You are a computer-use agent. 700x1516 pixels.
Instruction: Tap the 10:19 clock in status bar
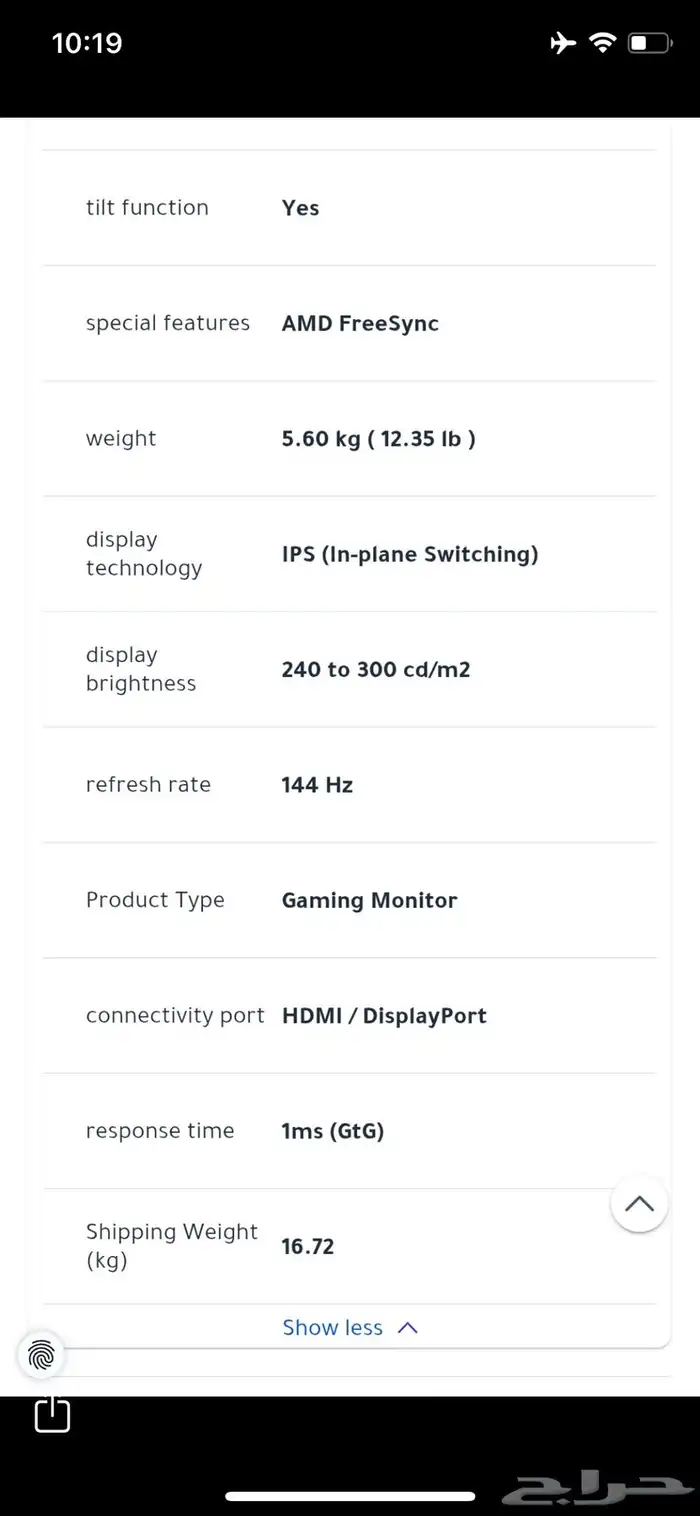(87, 43)
